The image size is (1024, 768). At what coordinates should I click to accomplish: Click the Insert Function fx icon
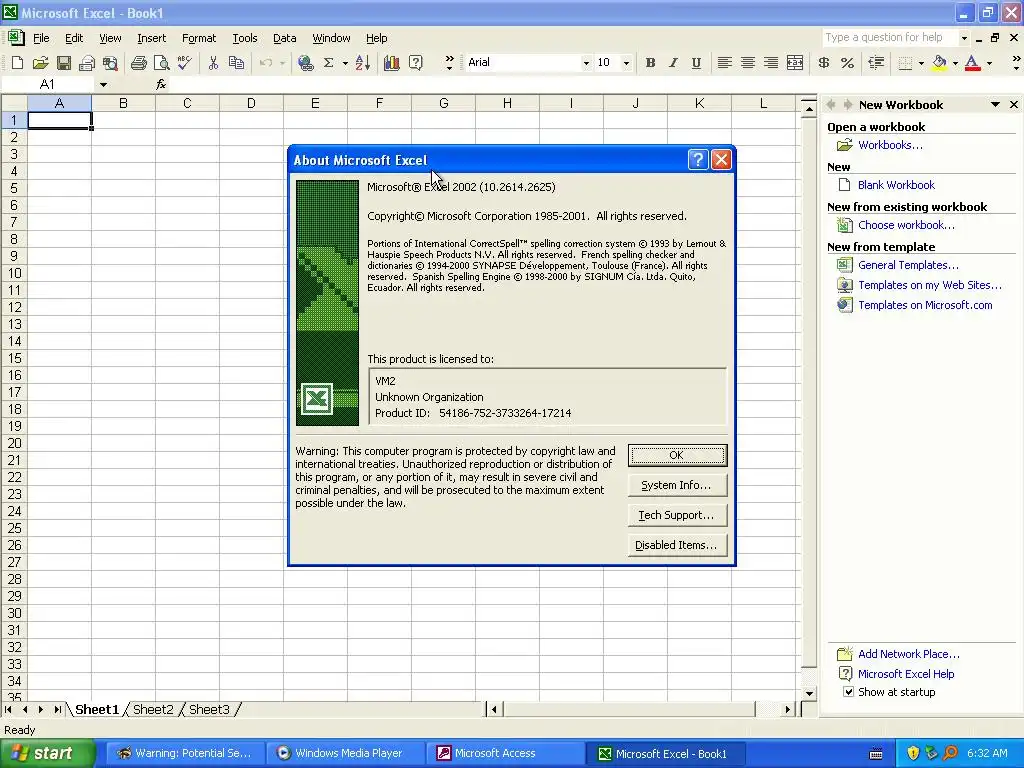tap(161, 84)
